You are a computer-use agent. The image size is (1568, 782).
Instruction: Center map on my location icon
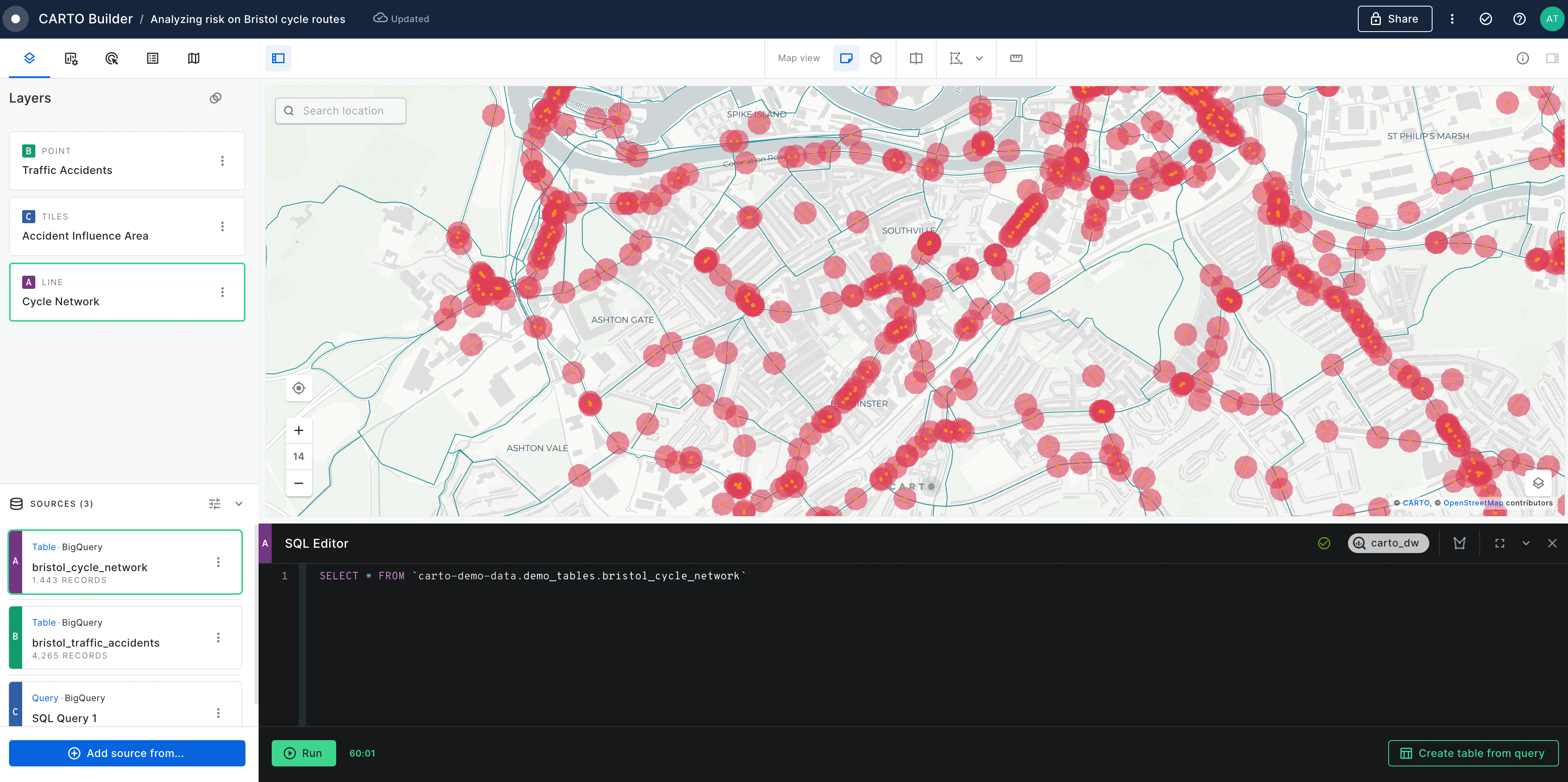click(x=298, y=388)
